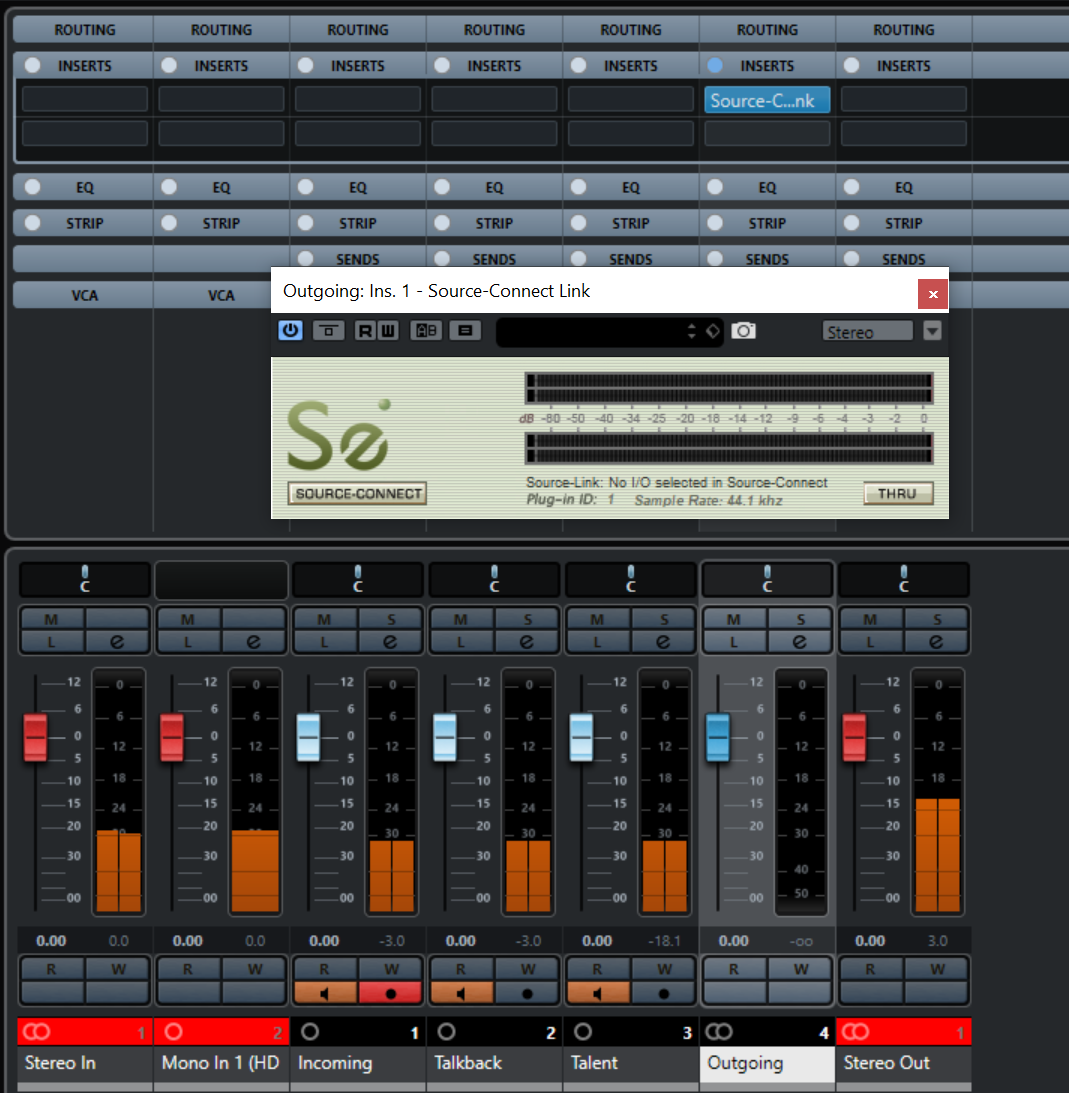
Task: Select the Source-C...nk insert slot
Action: [766, 101]
